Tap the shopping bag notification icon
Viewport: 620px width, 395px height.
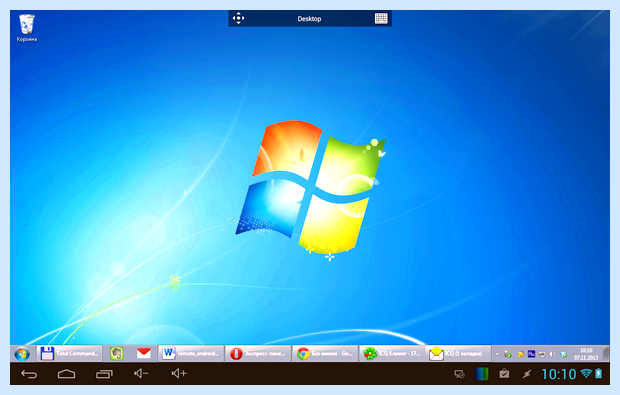tap(504, 373)
